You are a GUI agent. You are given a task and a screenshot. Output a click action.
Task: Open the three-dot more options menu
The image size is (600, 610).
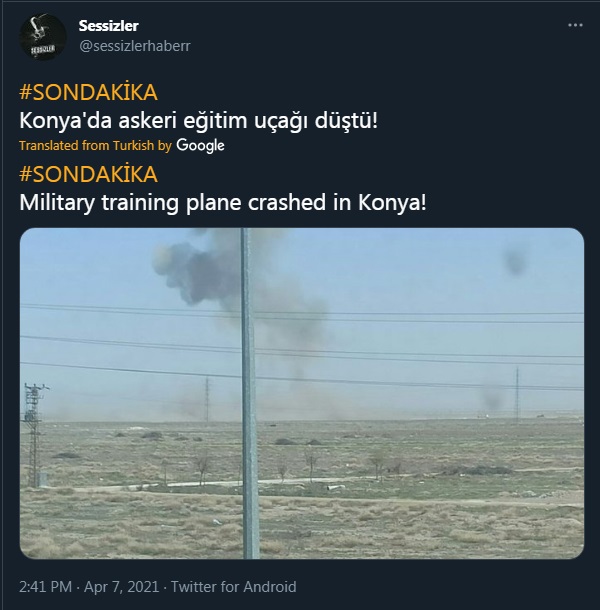(x=575, y=25)
